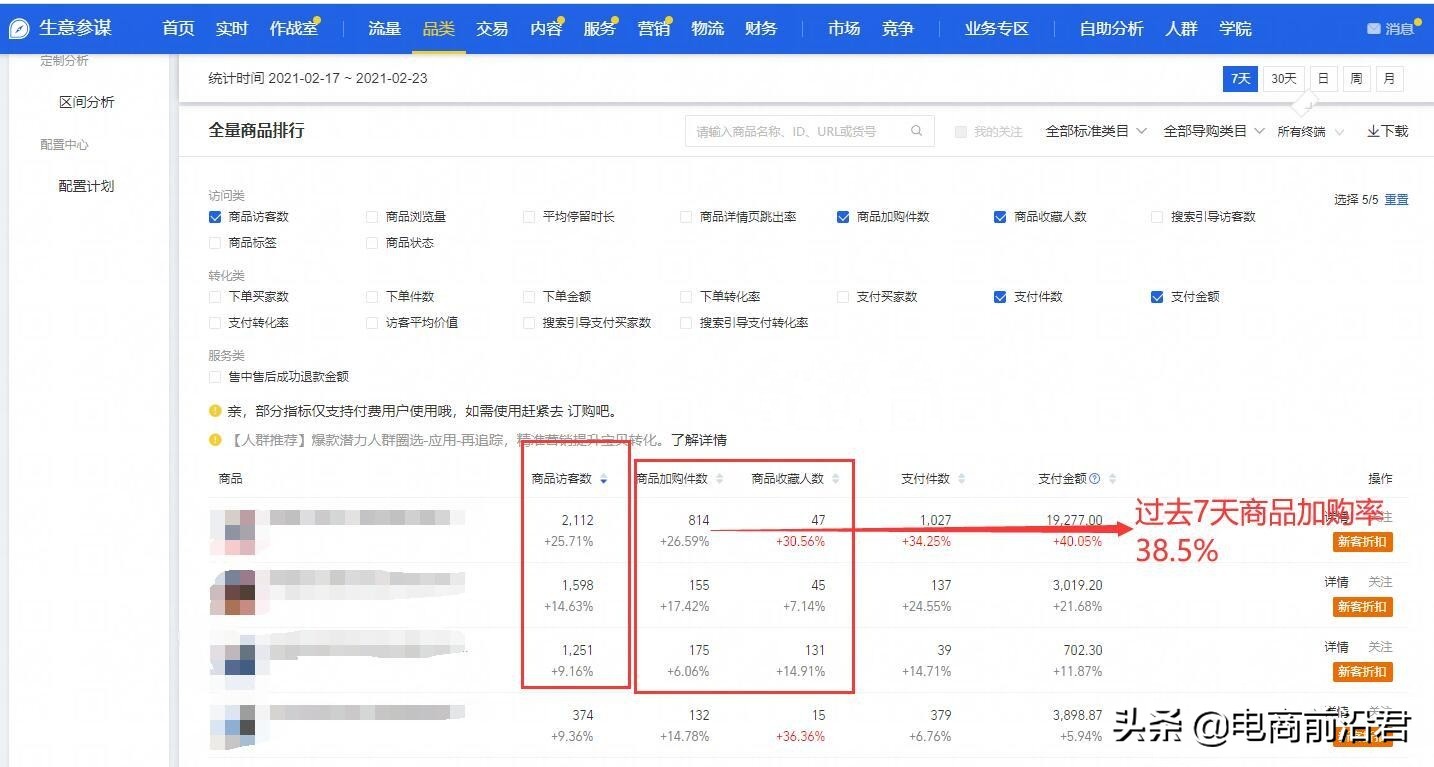
Task: Check the 我的关注 checkbox
Action: coord(959,130)
